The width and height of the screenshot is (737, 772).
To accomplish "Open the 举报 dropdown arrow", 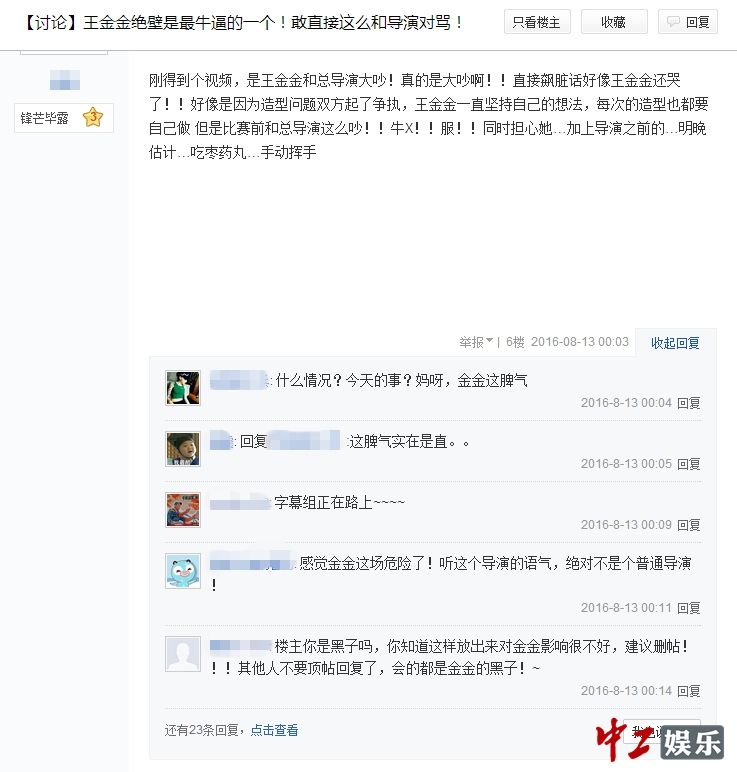I will (x=489, y=341).
